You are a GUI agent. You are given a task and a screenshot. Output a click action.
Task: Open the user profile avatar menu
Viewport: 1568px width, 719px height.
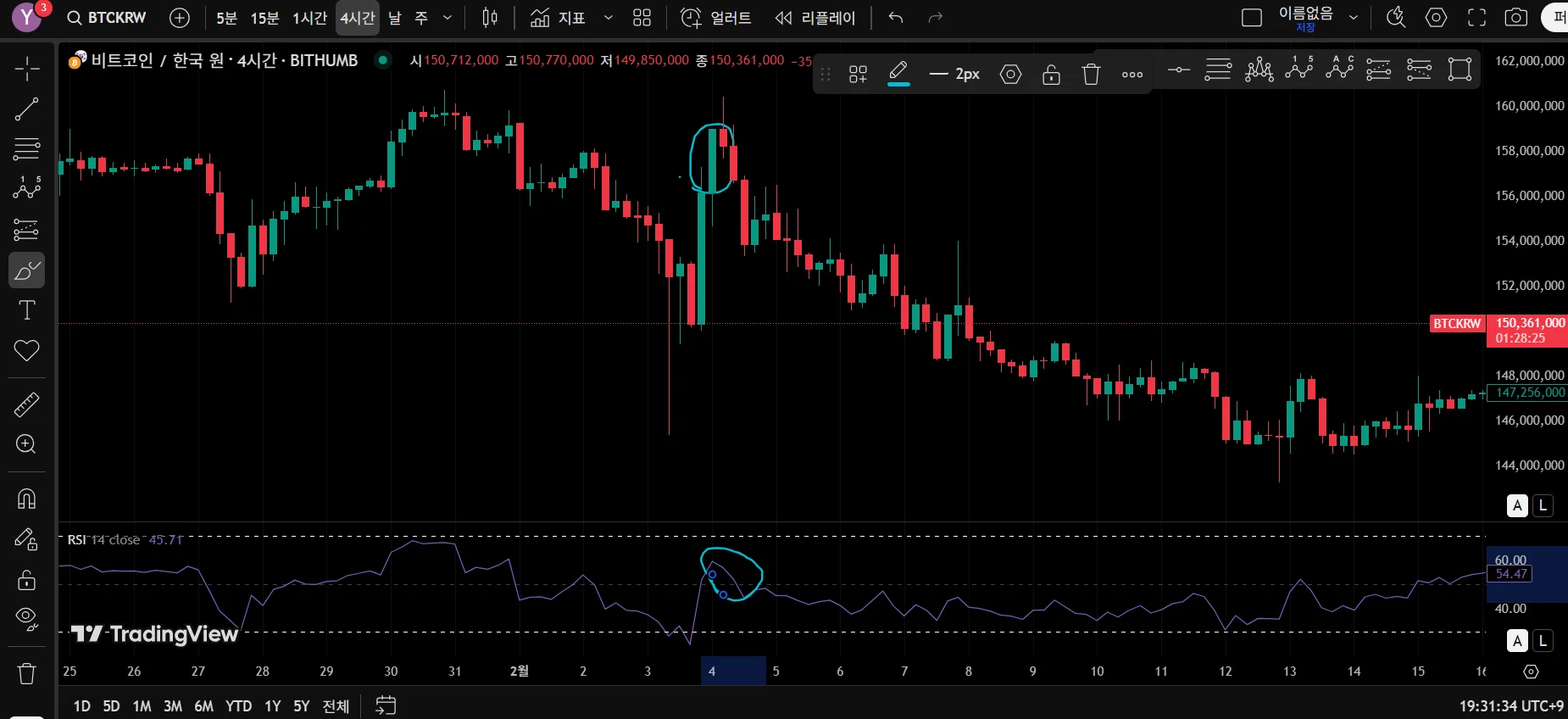(x=26, y=17)
